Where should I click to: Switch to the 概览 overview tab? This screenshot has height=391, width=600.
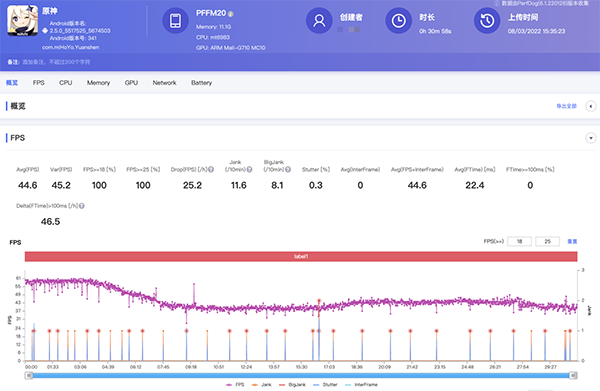tap(12, 83)
